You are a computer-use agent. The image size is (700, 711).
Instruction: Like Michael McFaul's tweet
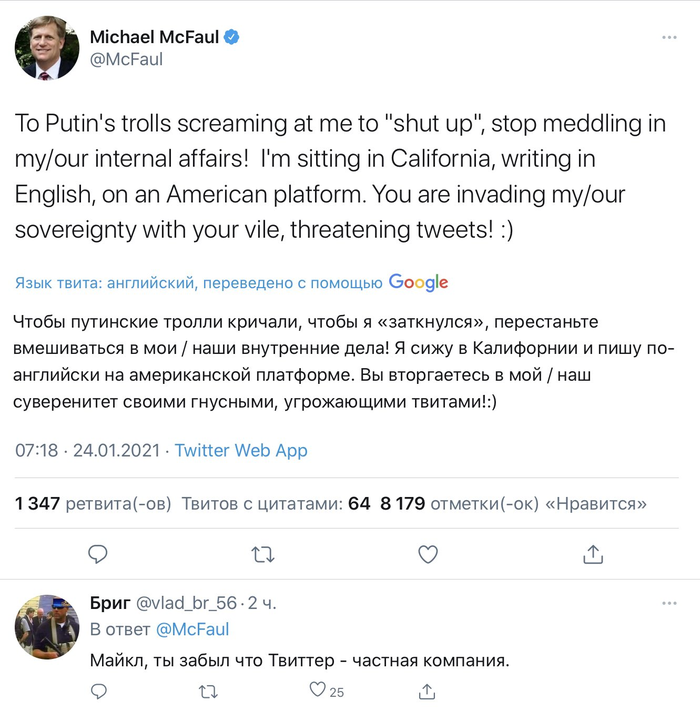pos(427,553)
